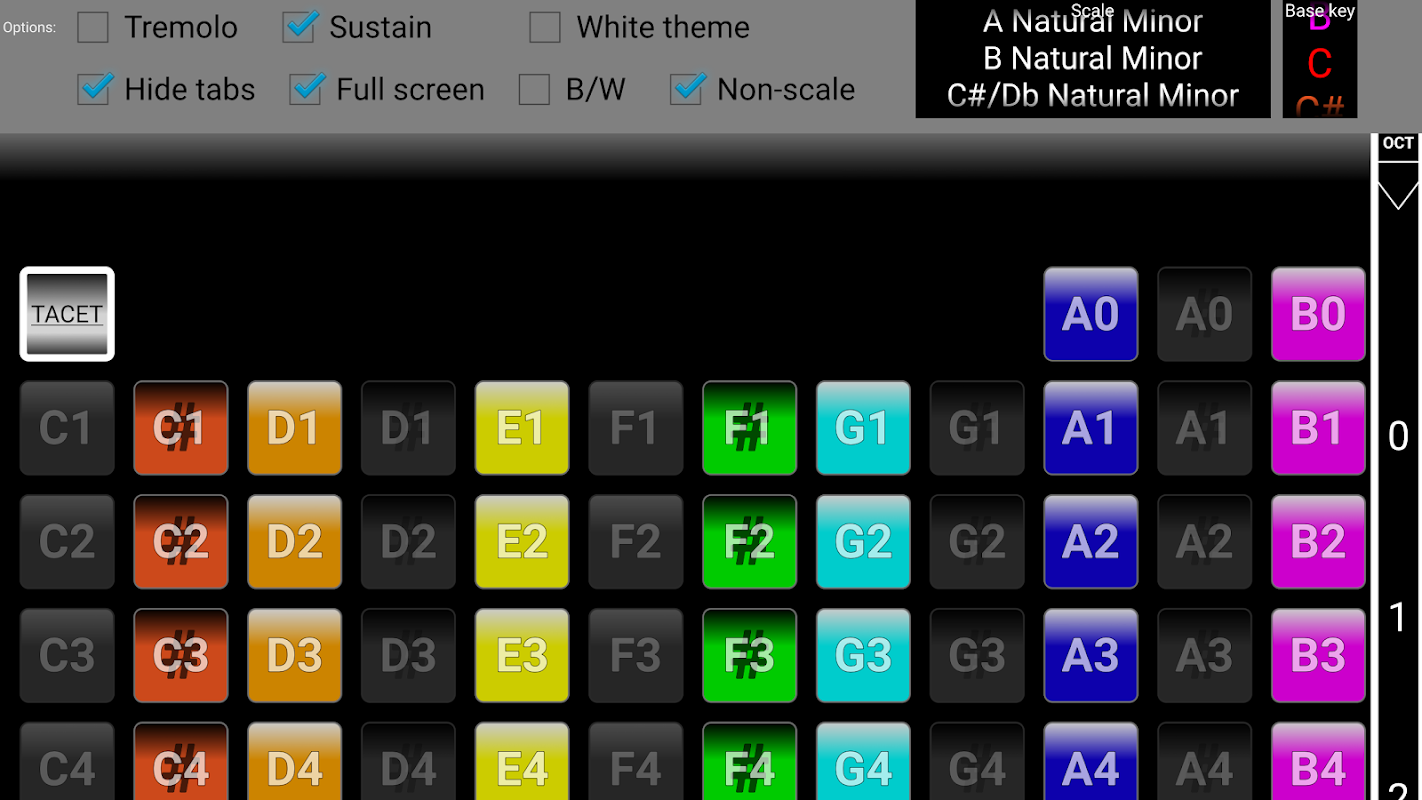The width and height of the screenshot is (1422, 800).
Task: Tap the gray F1 pad
Action: [x=636, y=428]
